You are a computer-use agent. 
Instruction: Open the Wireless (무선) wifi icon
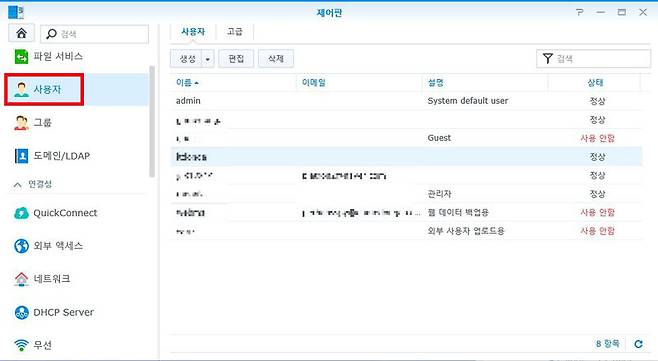coord(21,345)
